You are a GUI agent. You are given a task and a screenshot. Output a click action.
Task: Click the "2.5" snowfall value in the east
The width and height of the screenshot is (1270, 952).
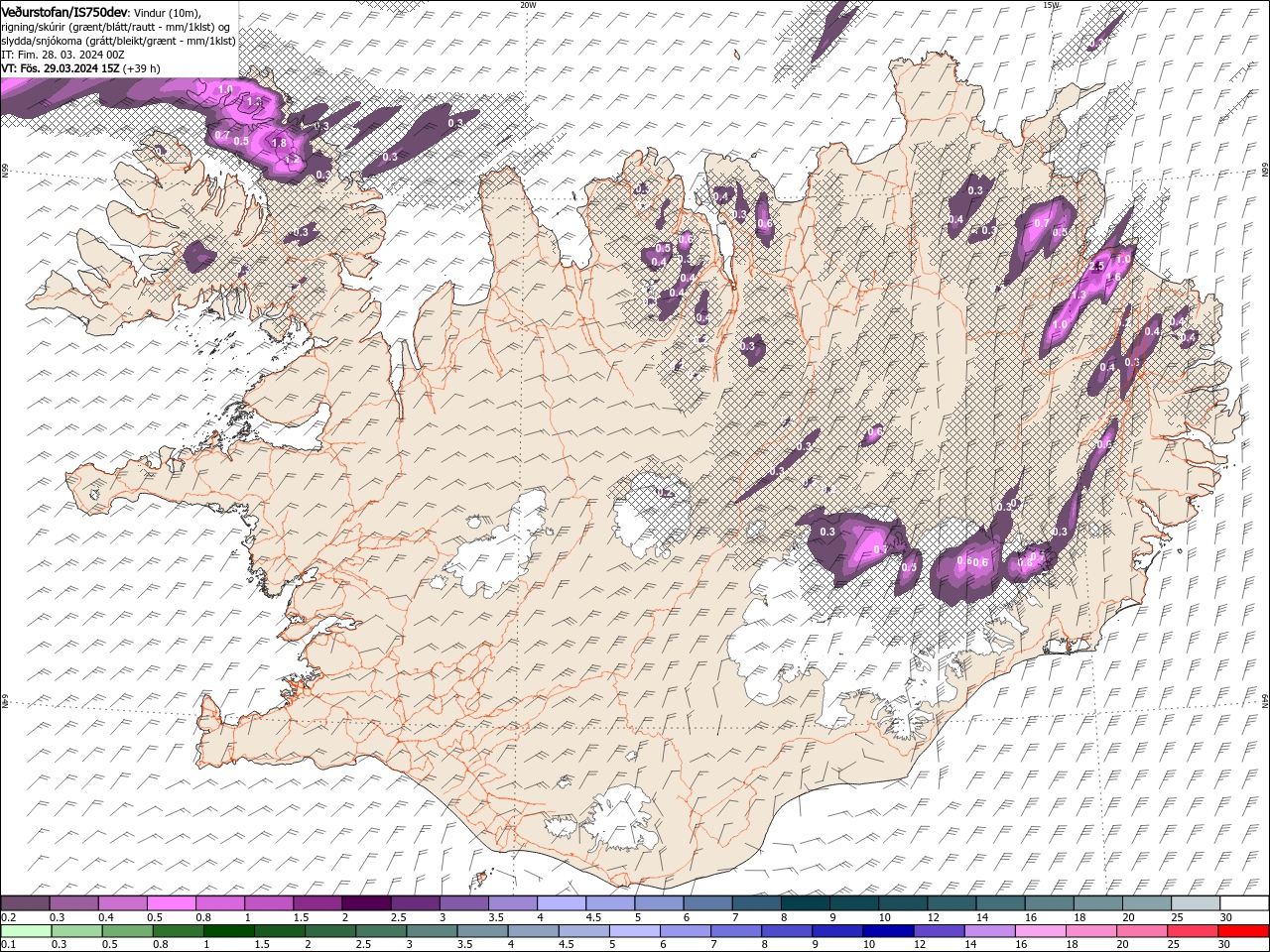pyautogui.click(x=1096, y=267)
